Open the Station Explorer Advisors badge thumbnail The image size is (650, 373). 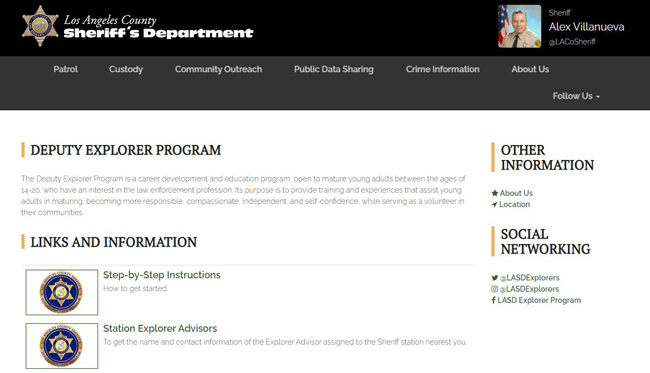pyautogui.click(x=62, y=346)
